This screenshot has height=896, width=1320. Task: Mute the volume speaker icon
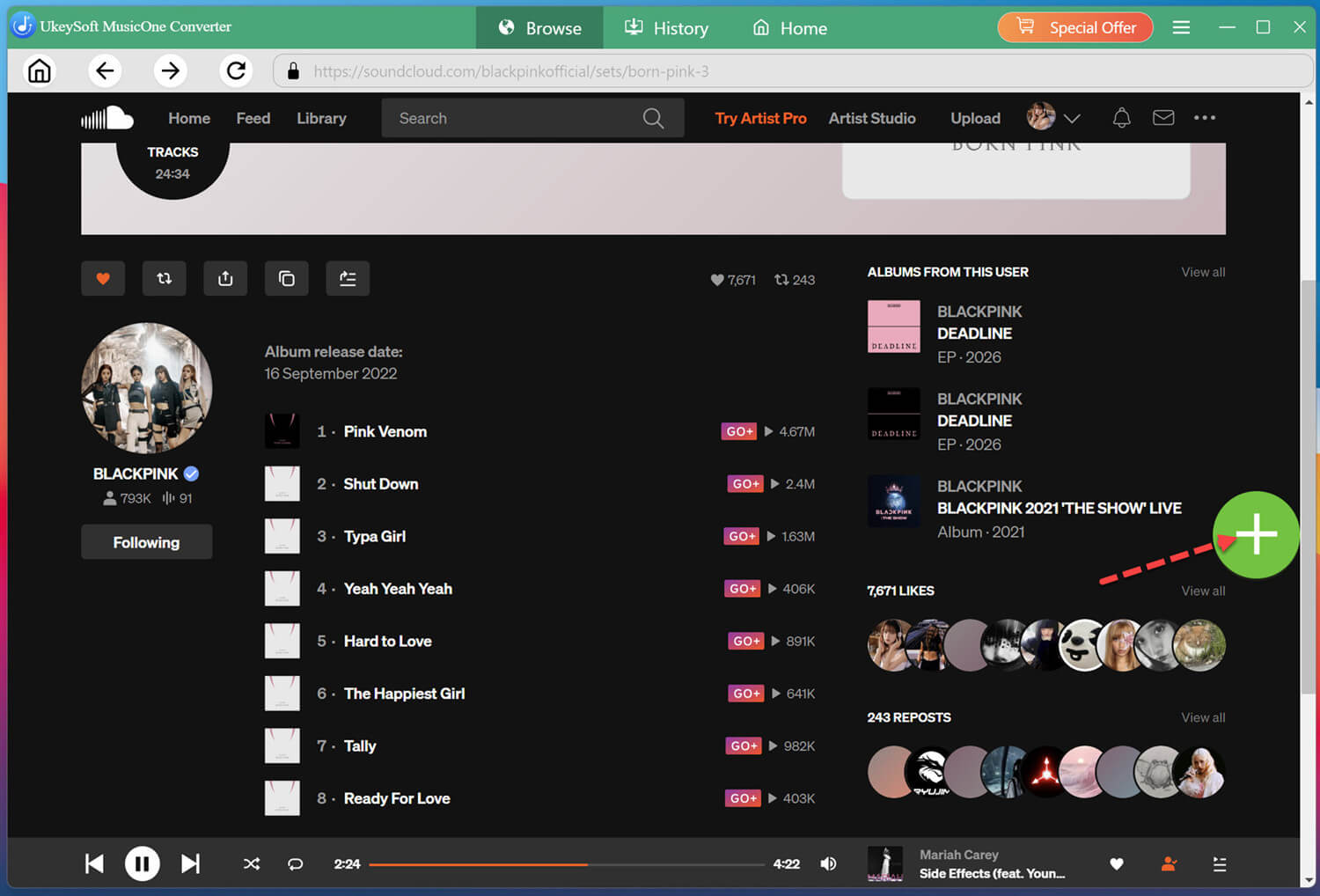[828, 863]
